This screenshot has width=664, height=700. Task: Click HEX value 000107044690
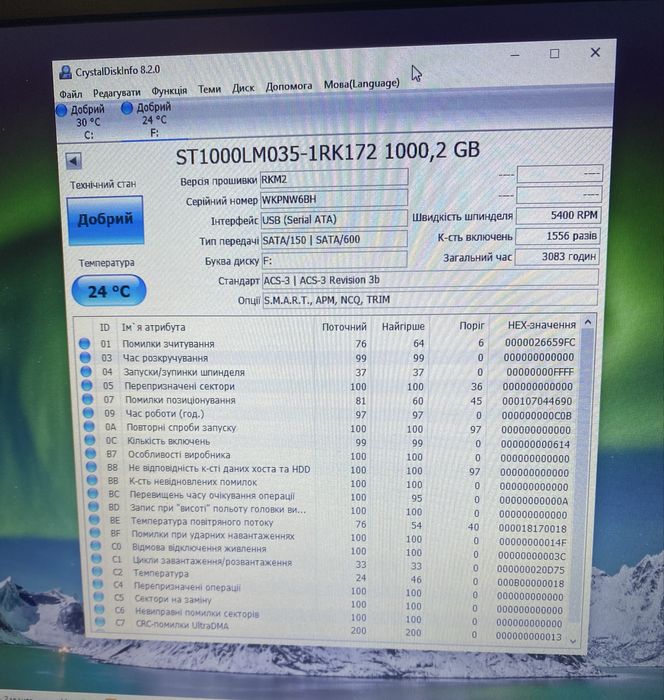(538, 401)
